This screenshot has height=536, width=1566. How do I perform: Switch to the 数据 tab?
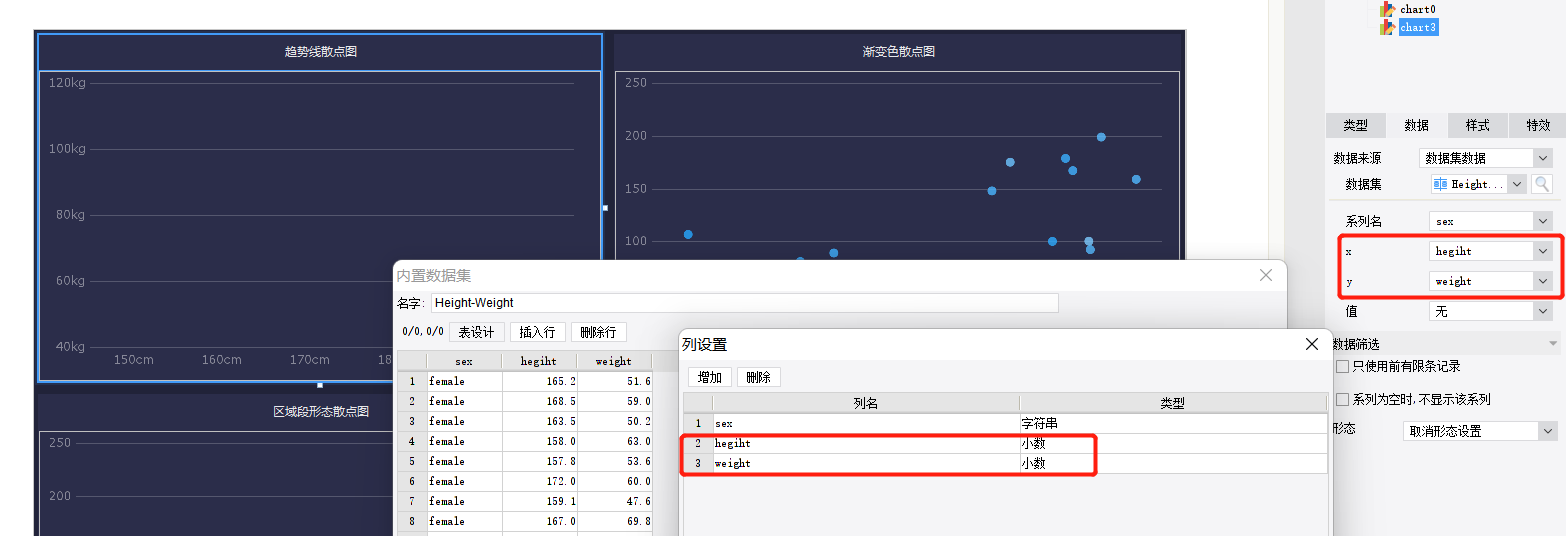tap(1416, 125)
